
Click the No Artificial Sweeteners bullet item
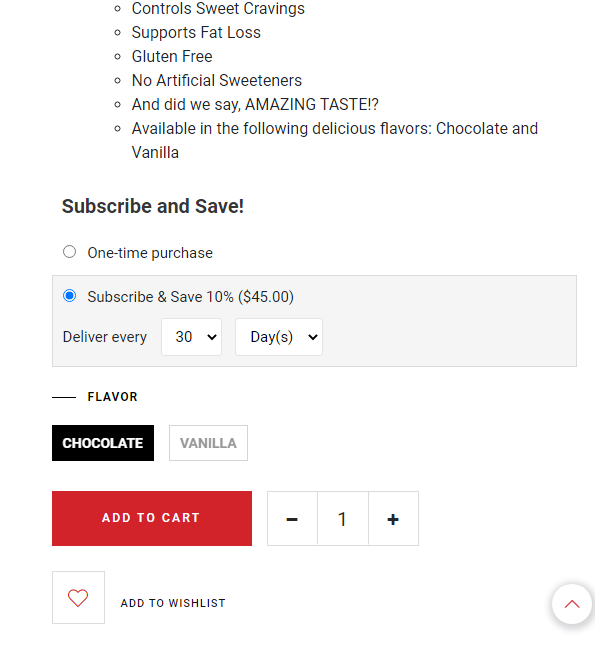click(217, 81)
